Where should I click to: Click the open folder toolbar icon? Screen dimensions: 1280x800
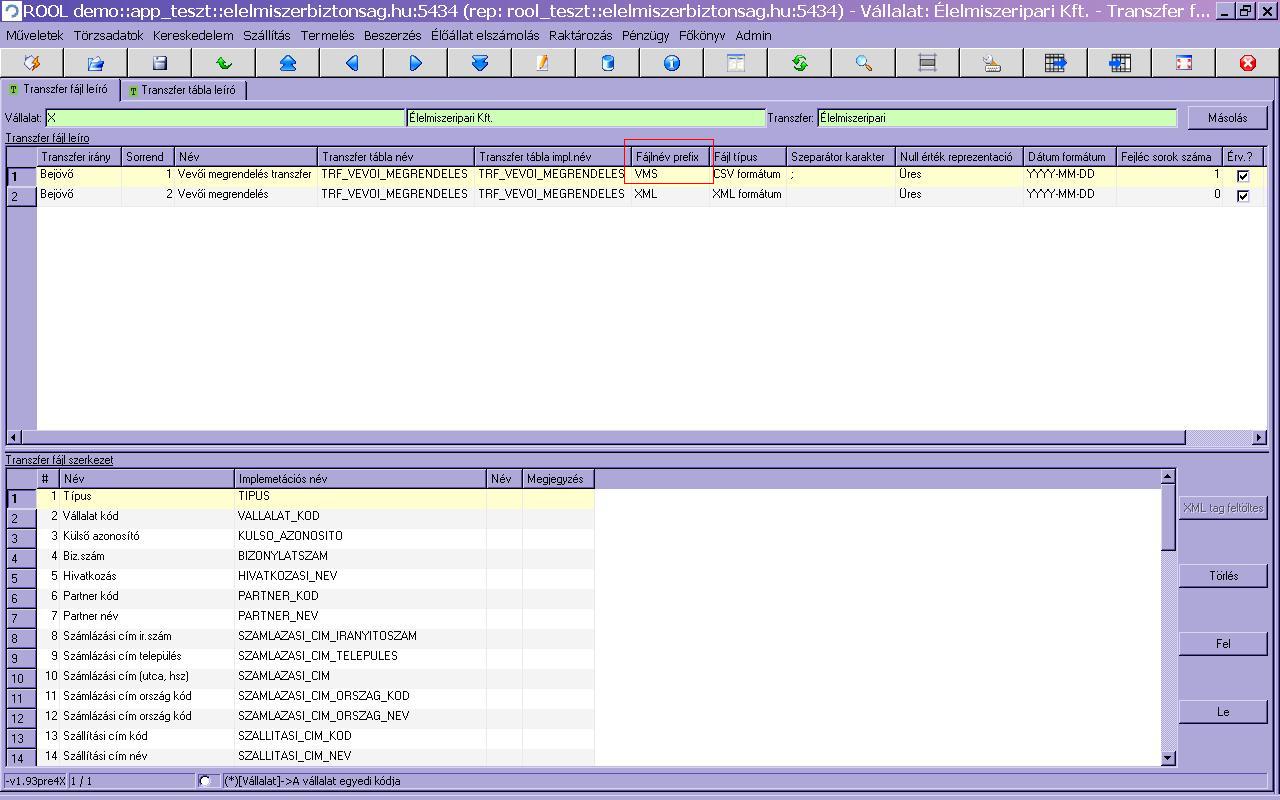pyautogui.click(x=96, y=63)
